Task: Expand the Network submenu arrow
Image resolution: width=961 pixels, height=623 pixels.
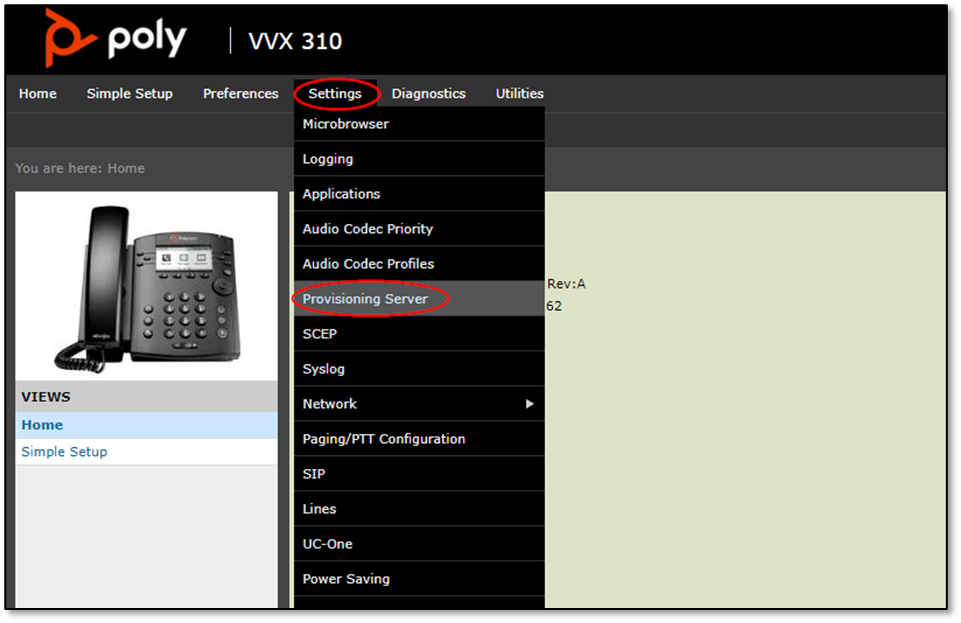Action: (530, 404)
